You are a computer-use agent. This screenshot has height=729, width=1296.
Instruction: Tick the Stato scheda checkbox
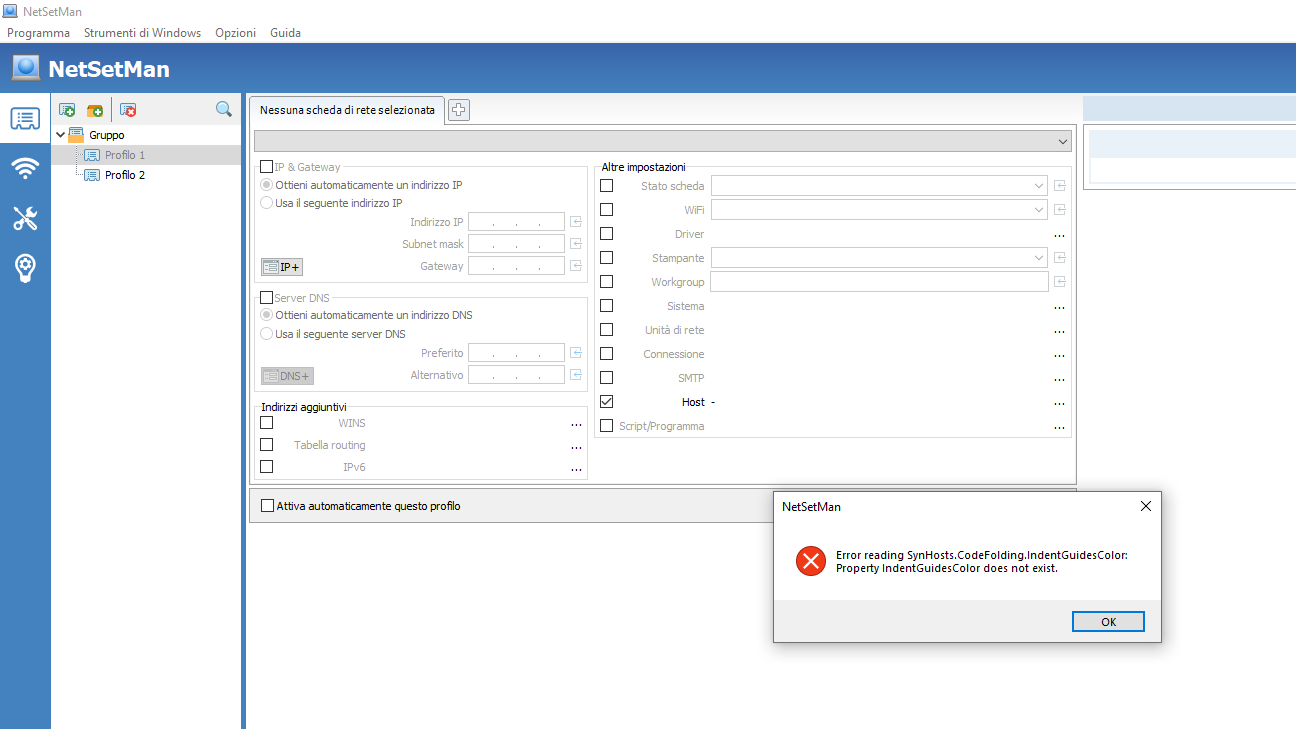click(x=606, y=186)
